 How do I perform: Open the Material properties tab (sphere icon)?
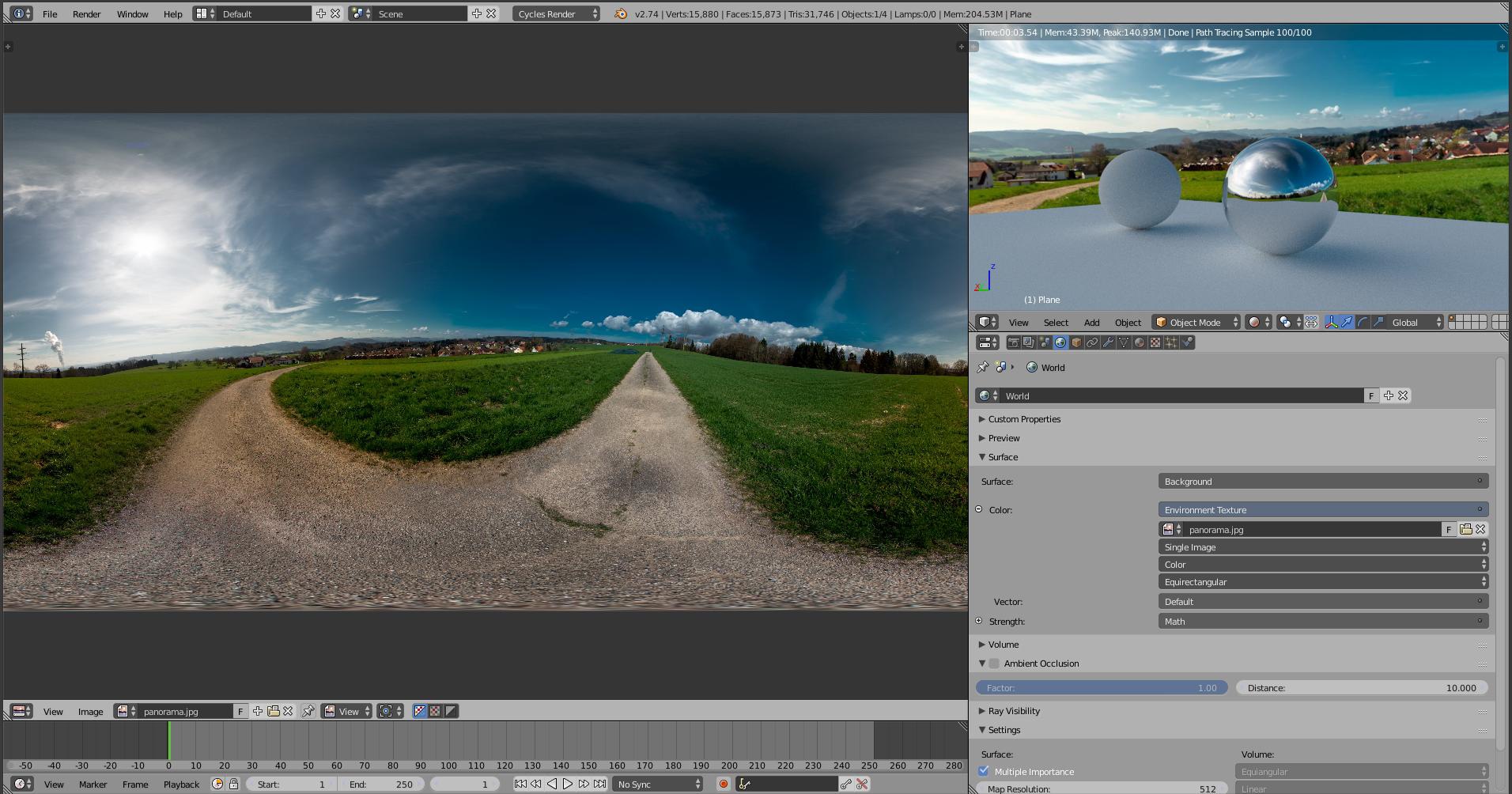point(1140,342)
